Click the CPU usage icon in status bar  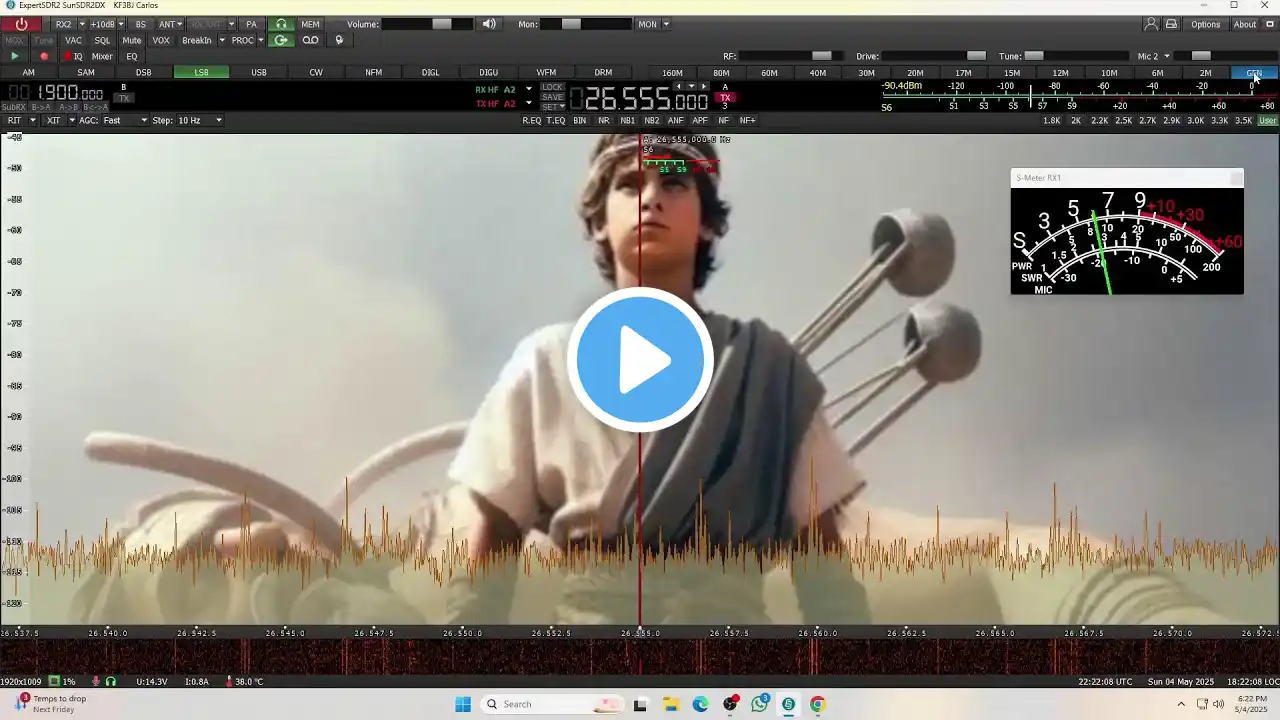[x=55, y=681]
